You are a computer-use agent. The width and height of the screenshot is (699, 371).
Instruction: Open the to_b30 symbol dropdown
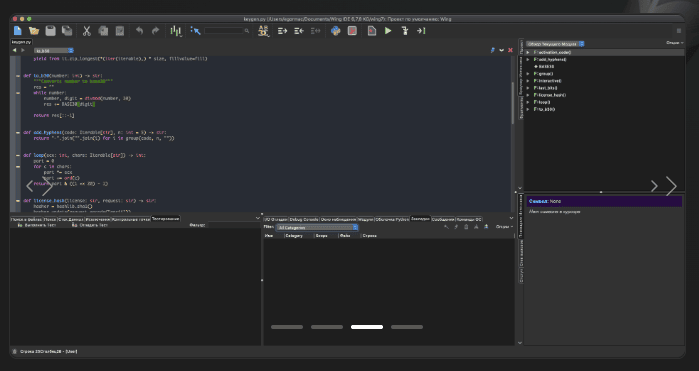(x=54, y=50)
